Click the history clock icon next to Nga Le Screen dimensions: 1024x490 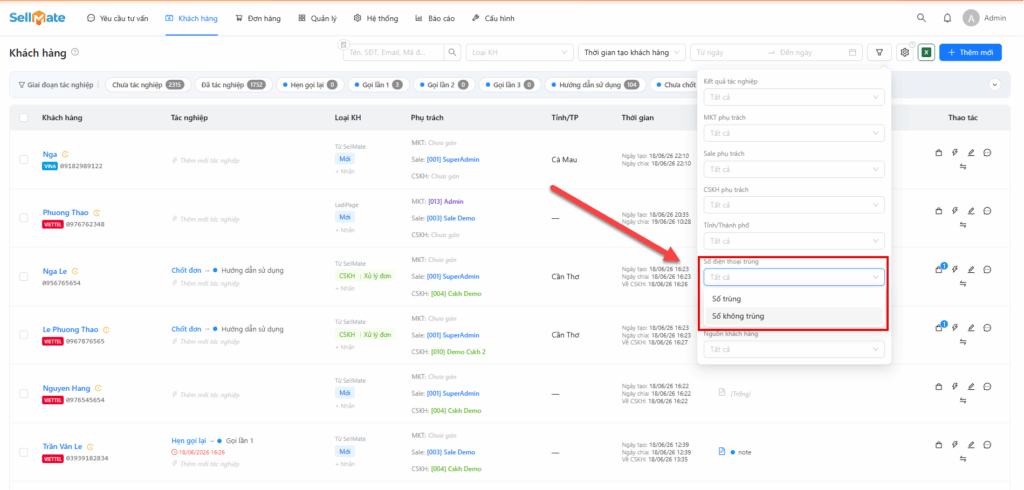[x=75, y=270]
